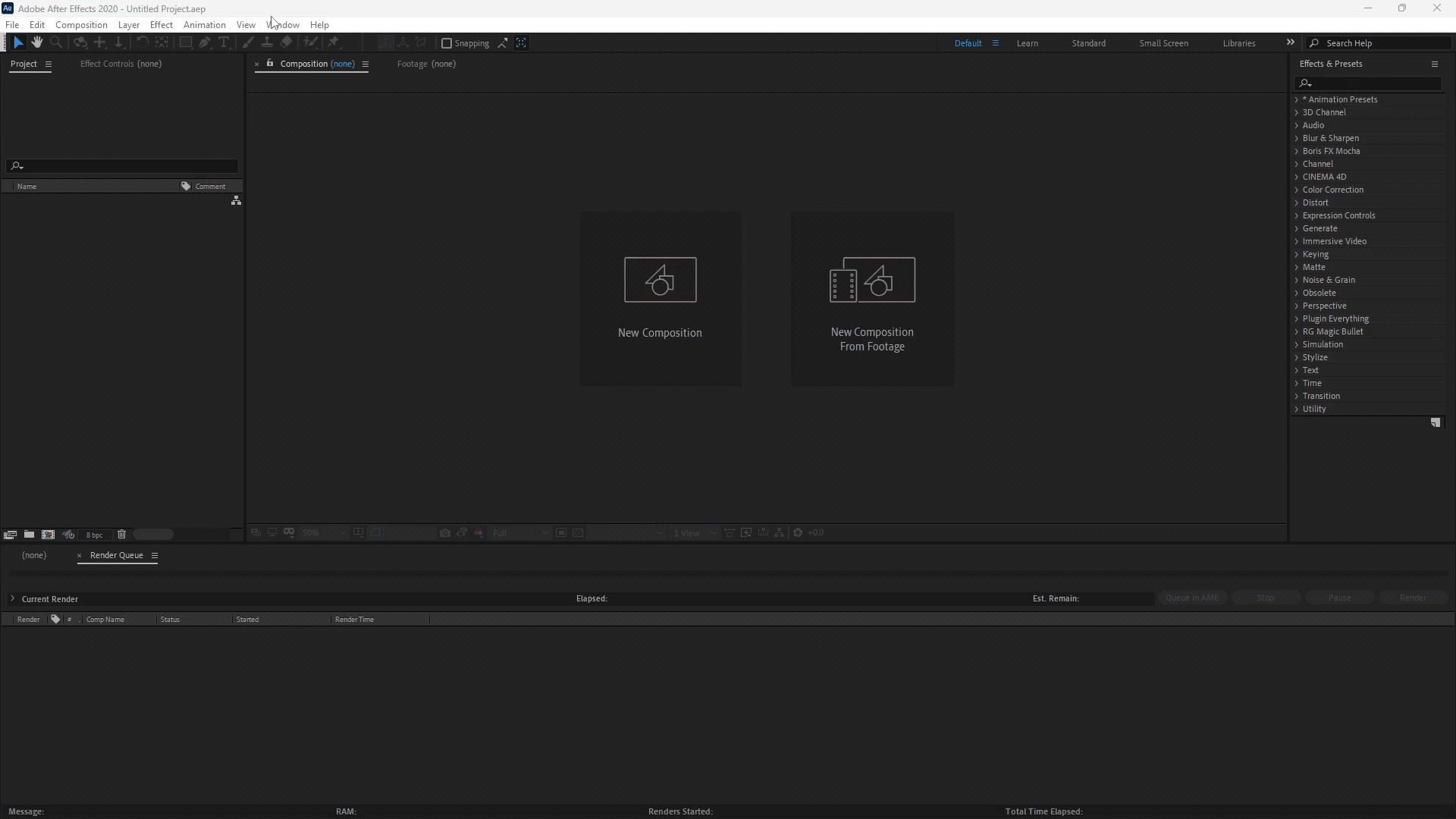Expand the Transition effects category
The image size is (1456, 819).
tap(1297, 396)
